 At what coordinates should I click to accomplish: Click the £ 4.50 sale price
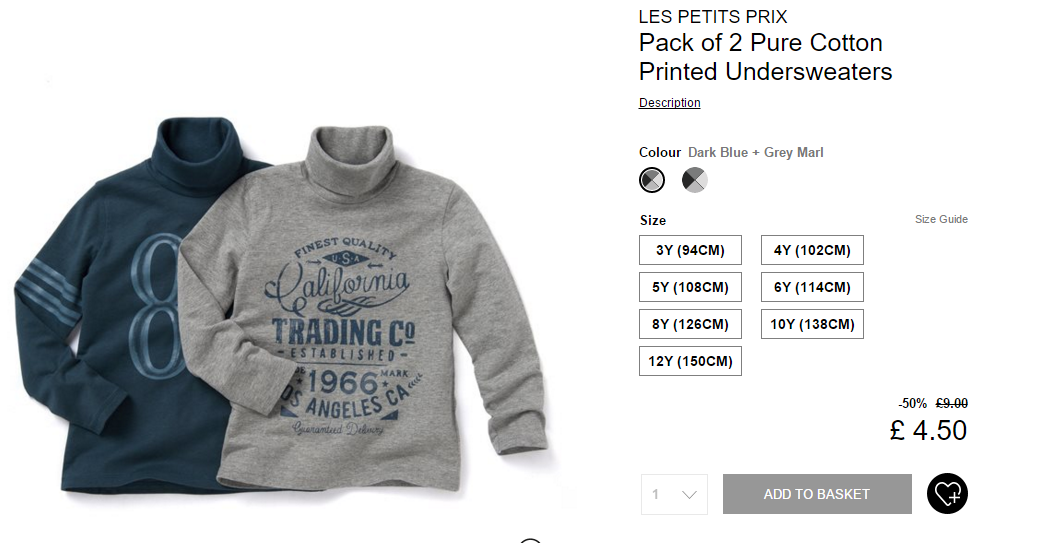(x=928, y=431)
